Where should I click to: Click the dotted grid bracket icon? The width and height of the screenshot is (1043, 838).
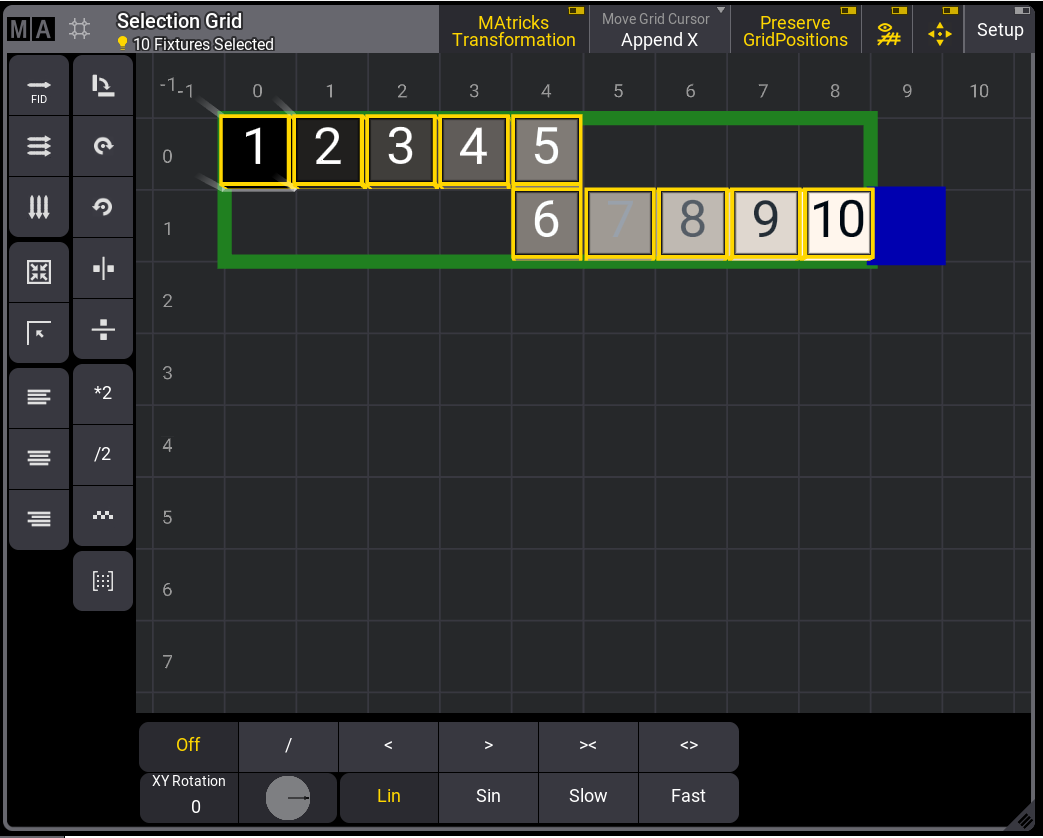pos(102,580)
